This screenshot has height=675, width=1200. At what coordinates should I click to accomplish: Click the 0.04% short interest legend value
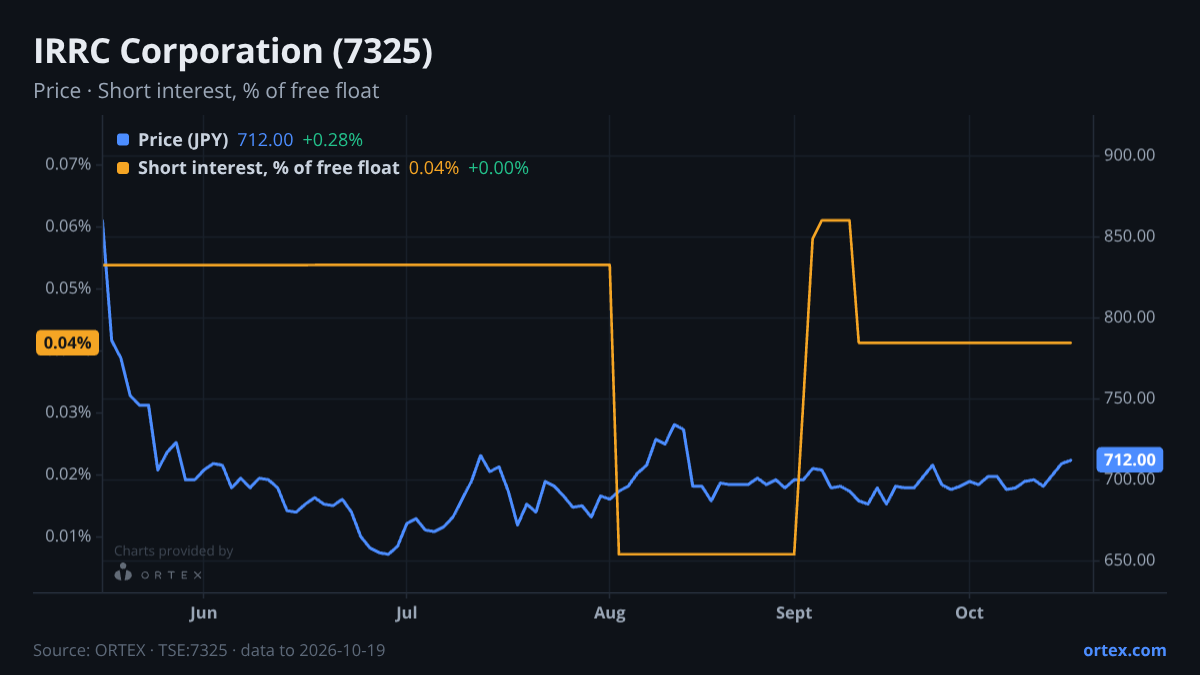(434, 168)
